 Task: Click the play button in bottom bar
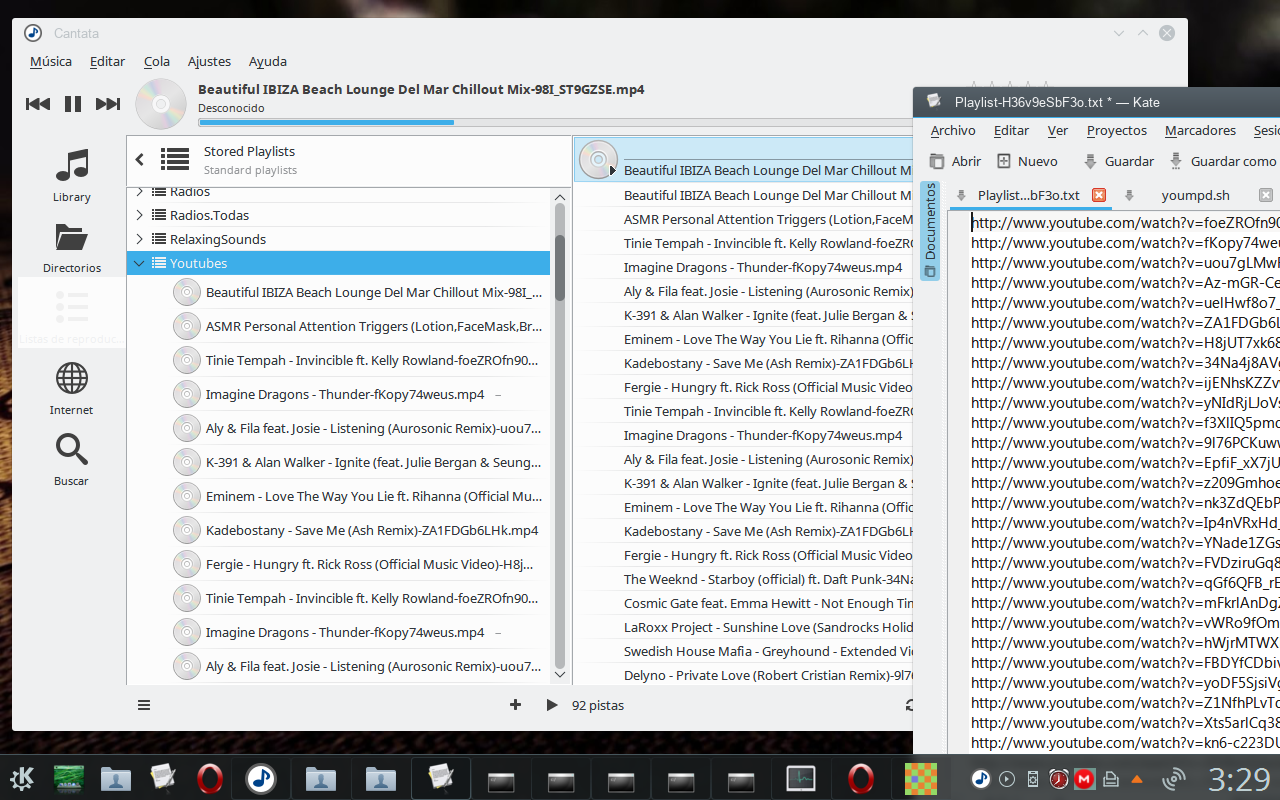tap(551, 705)
